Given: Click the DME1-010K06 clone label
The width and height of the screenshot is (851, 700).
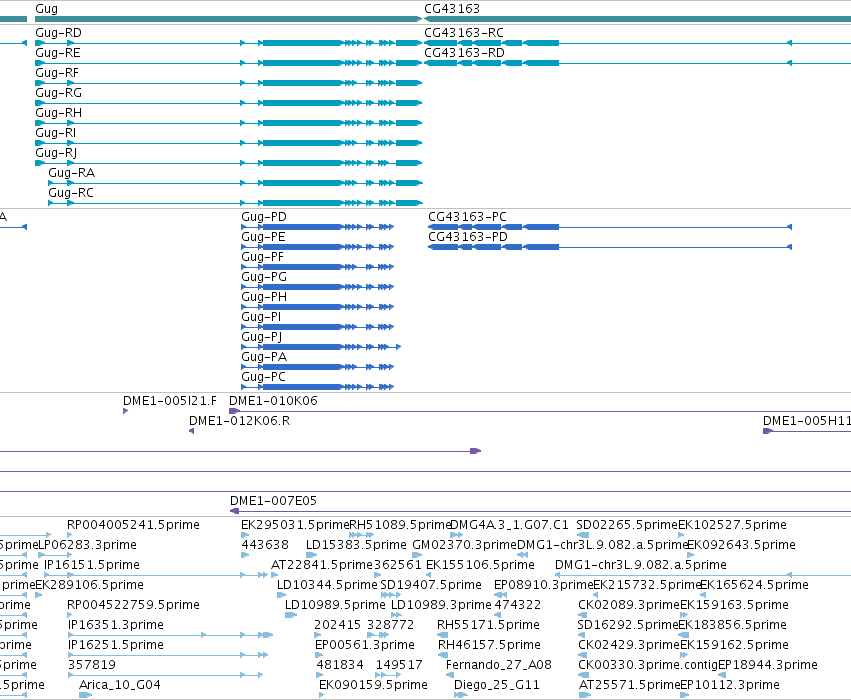Looking at the screenshot, I should [x=273, y=401].
